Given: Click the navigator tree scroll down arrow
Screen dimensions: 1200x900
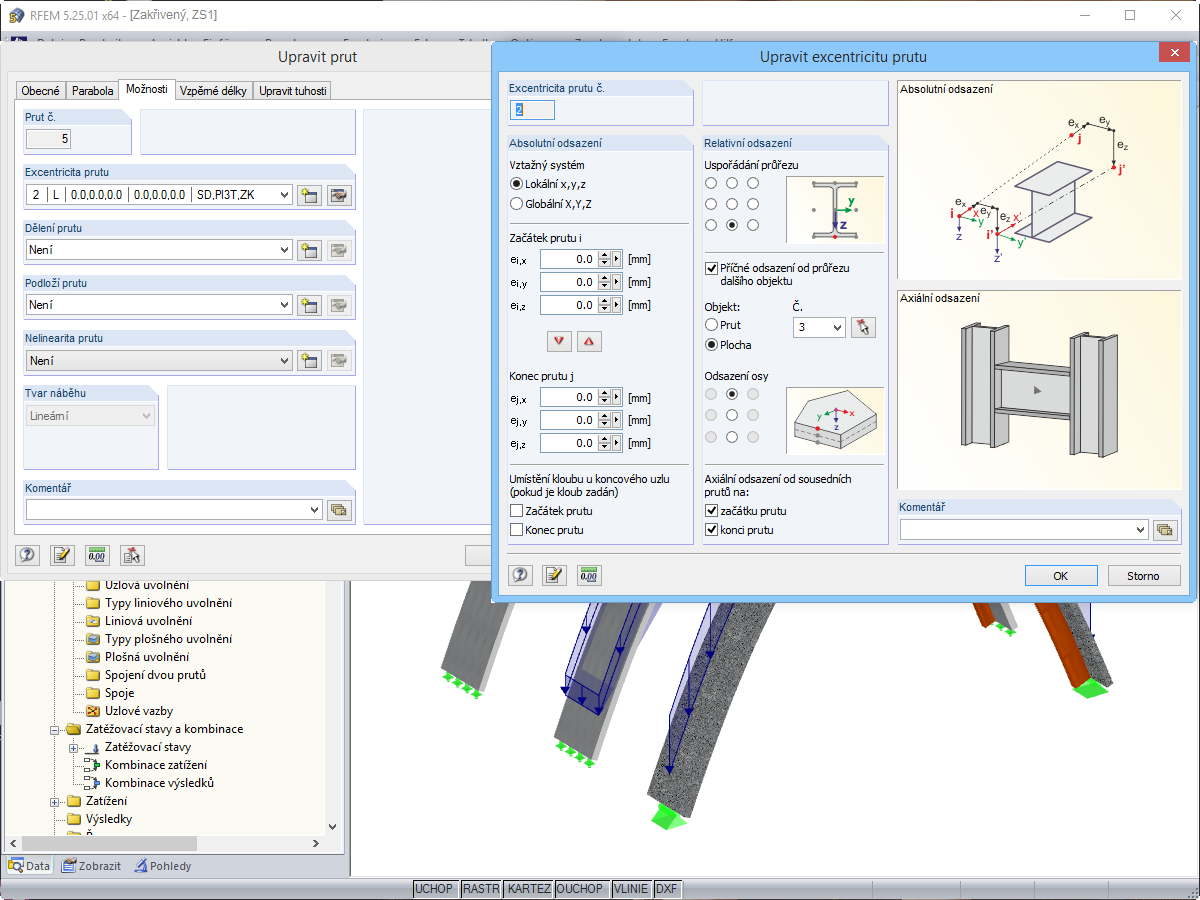Looking at the screenshot, I should pyautogui.click(x=334, y=827).
